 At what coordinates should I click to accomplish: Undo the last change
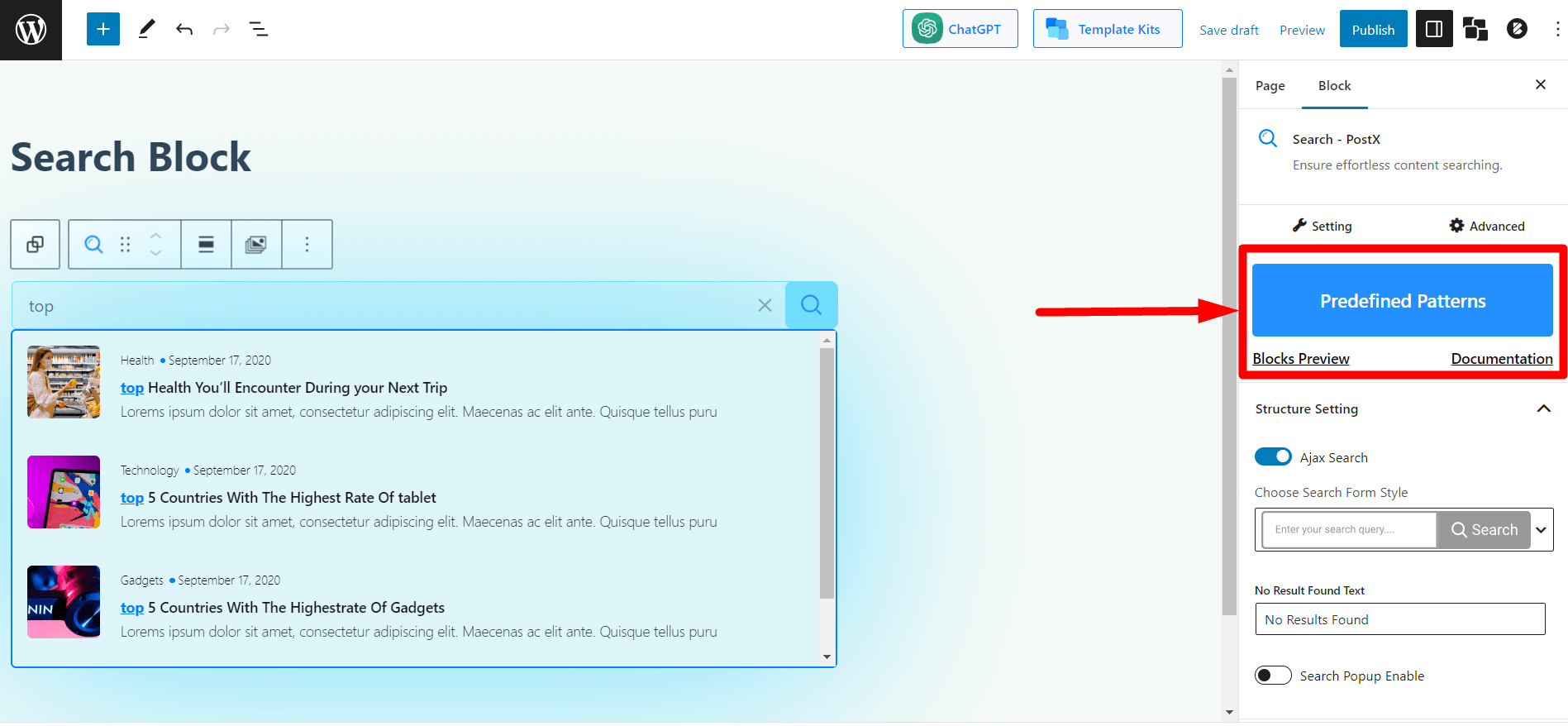click(x=184, y=30)
